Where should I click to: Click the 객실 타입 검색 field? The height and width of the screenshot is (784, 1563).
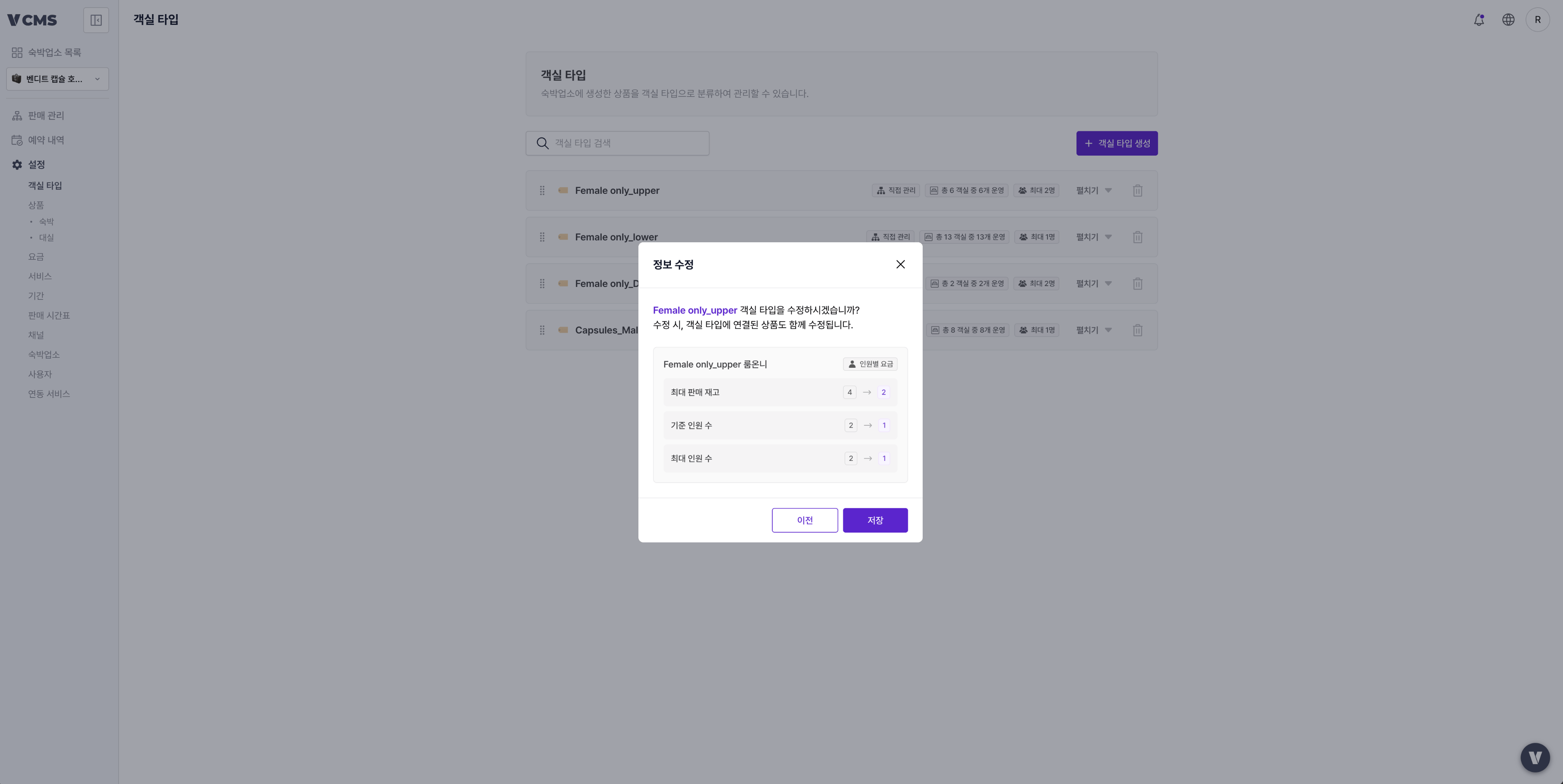click(617, 143)
